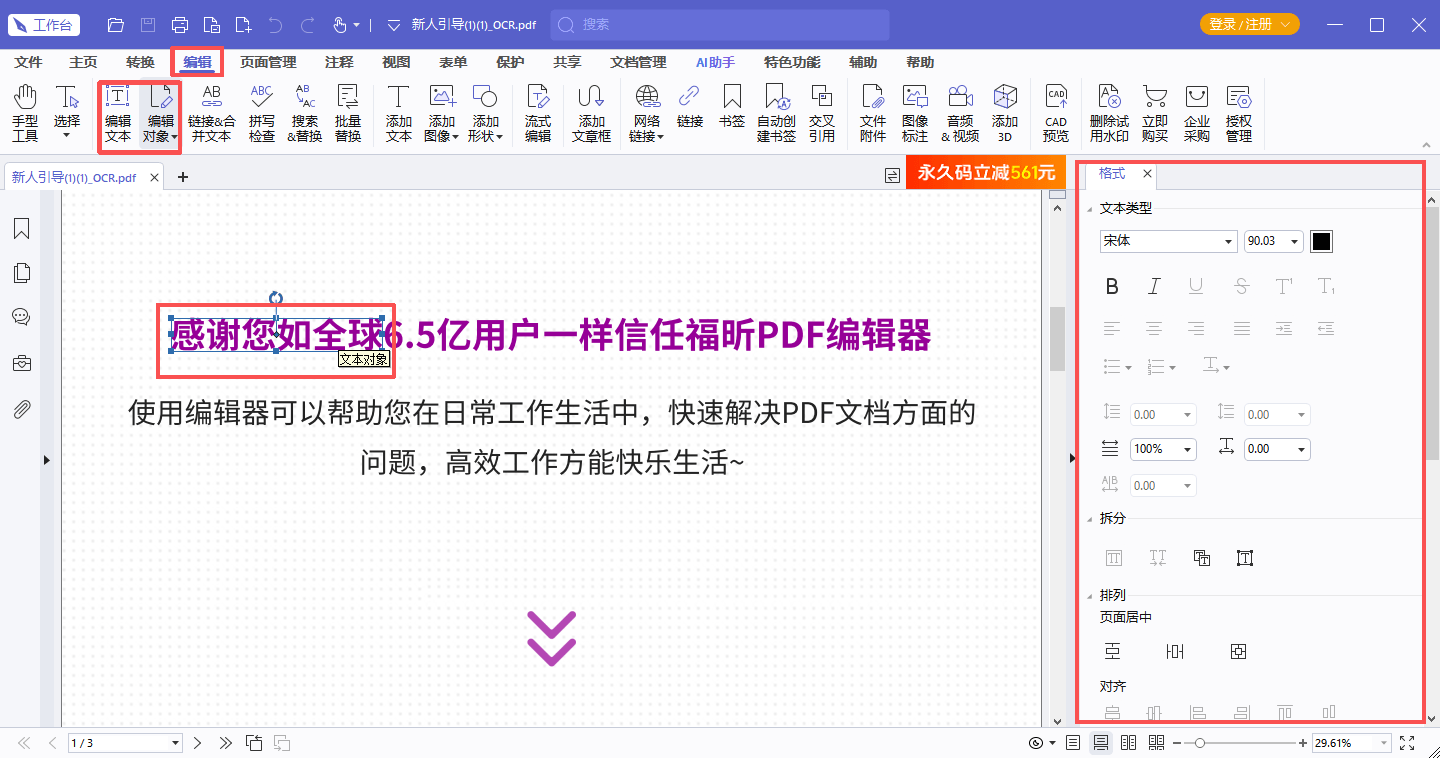Switch to the AI助手 tab
Viewport: 1440px width, 758px height.
tap(715, 62)
